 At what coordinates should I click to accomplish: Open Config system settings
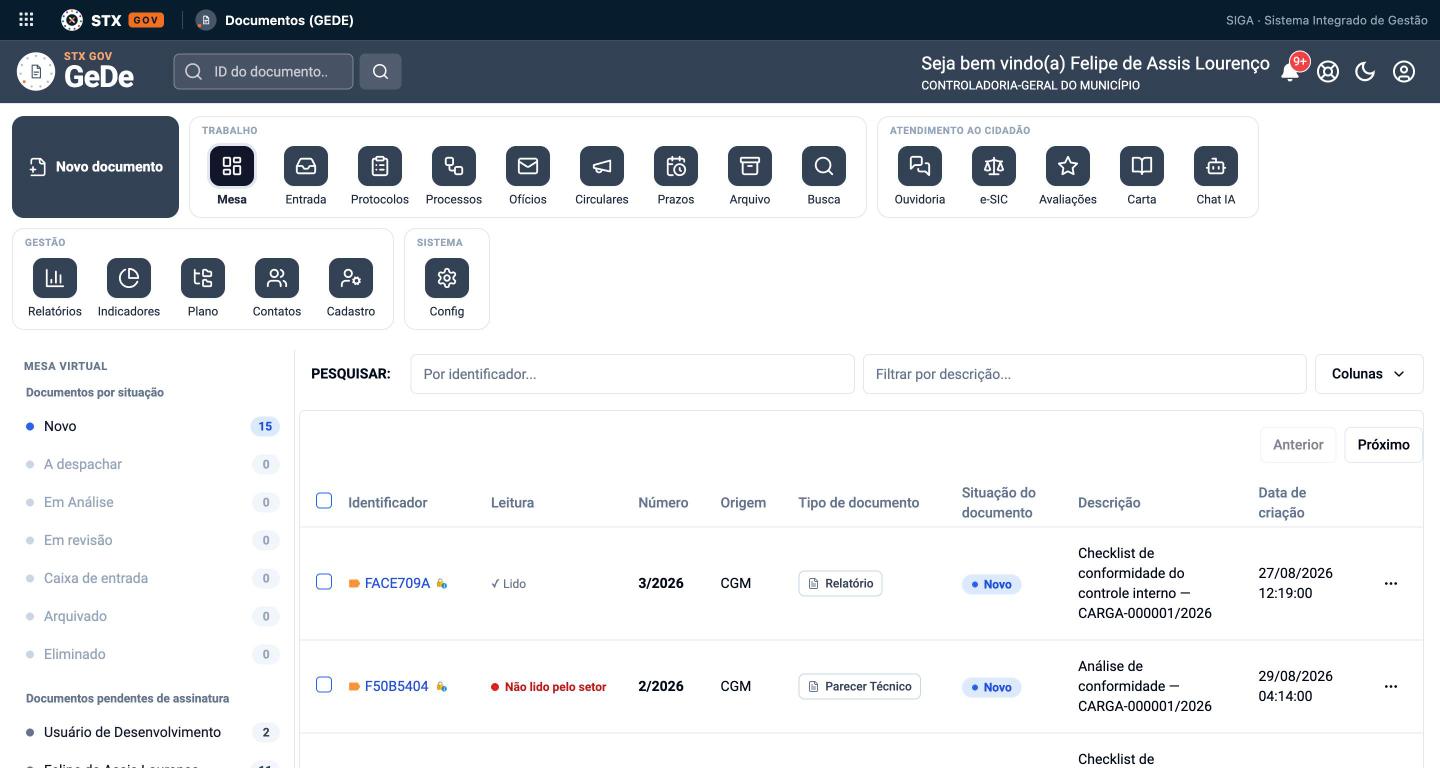pos(447,278)
